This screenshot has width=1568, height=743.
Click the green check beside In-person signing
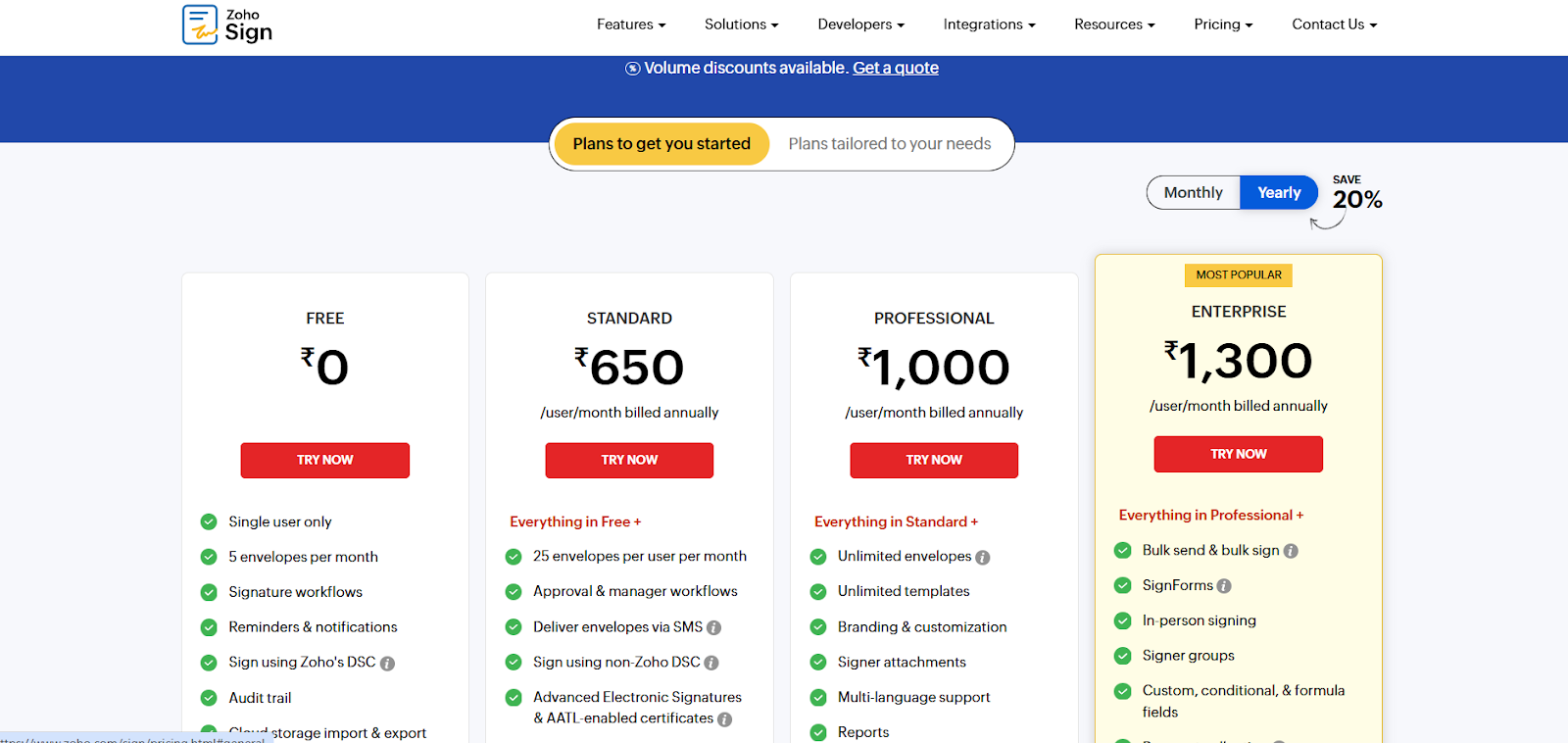click(x=1123, y=620)
